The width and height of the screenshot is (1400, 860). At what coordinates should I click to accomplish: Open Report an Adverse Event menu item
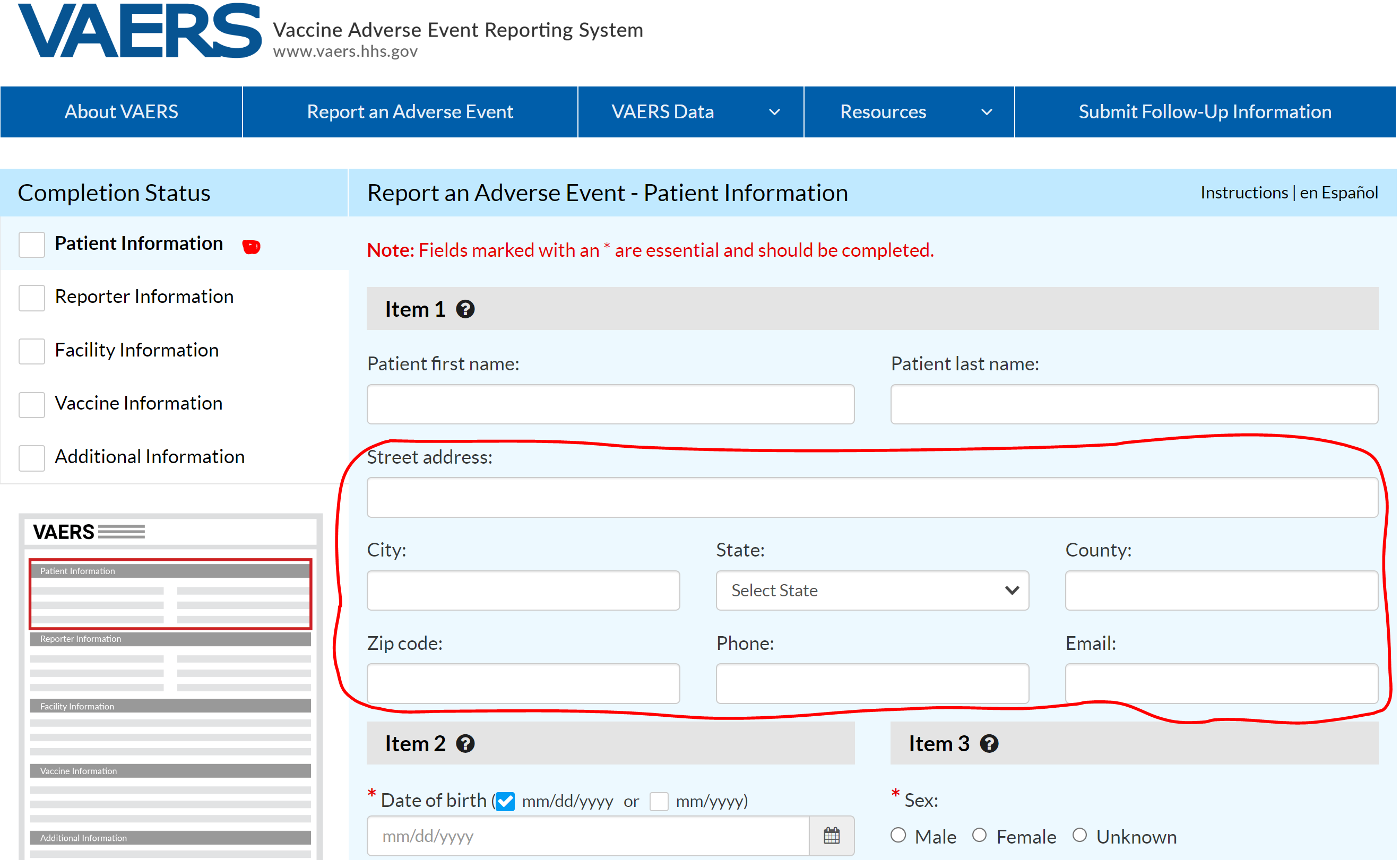click(x=410, y=111)
